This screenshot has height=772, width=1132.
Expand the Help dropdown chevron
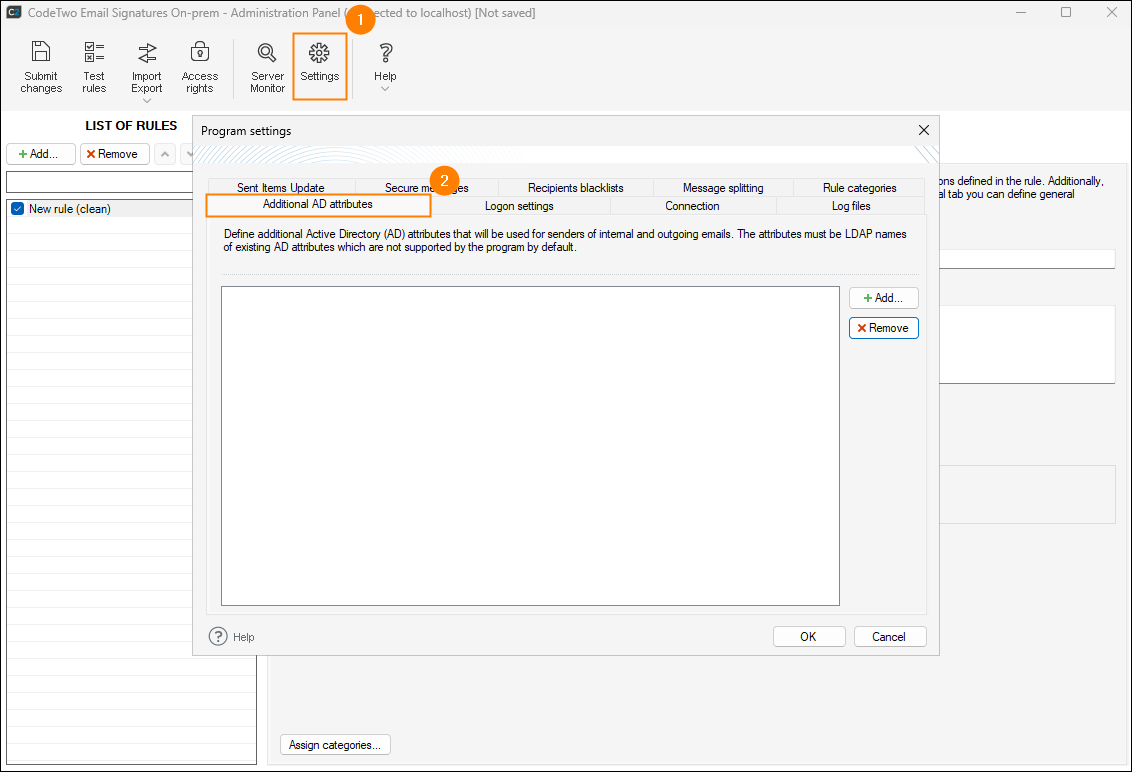pos(385,90)
